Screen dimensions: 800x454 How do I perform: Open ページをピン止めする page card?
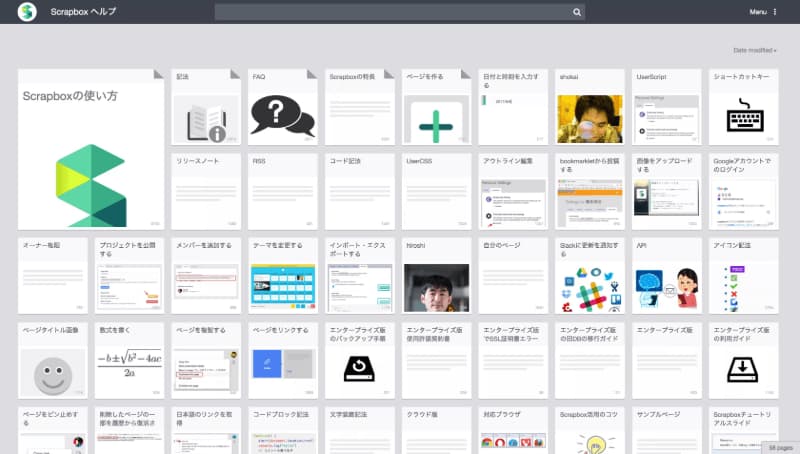(x=53, y=431)
